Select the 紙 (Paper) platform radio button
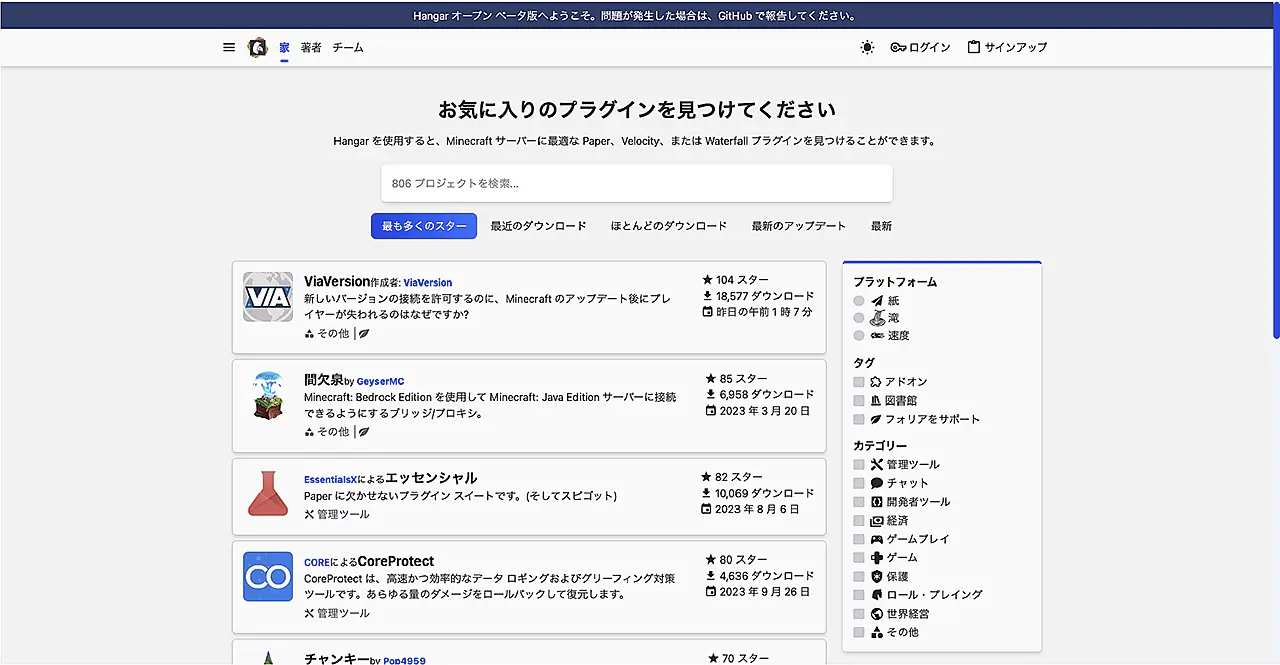 (859, 301)
